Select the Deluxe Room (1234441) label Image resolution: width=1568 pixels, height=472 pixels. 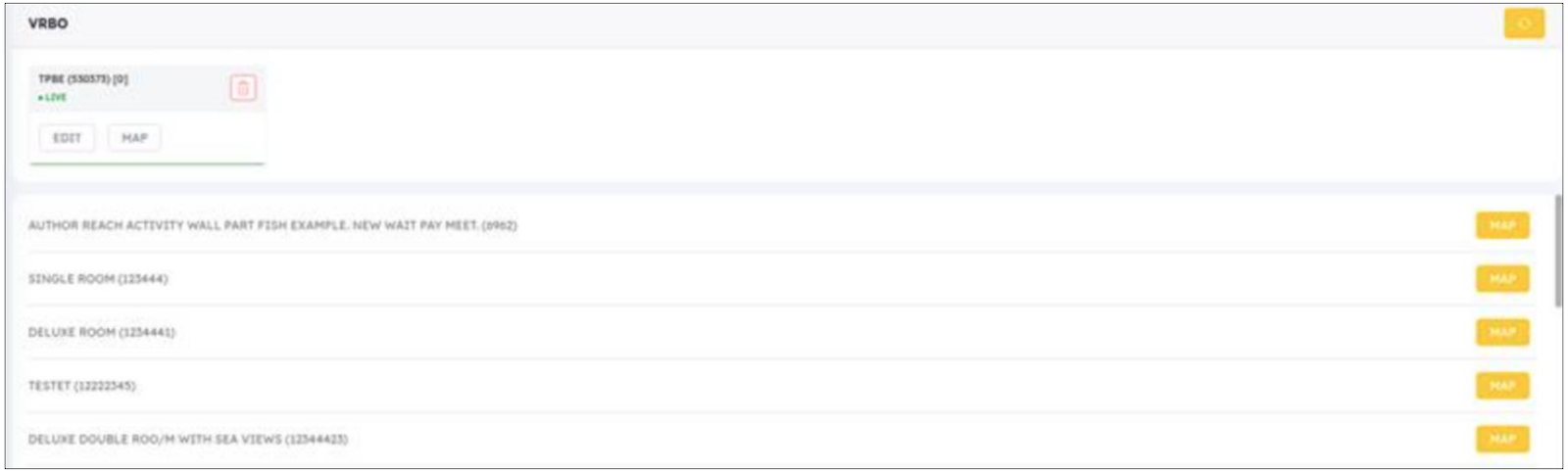[102, 333]
